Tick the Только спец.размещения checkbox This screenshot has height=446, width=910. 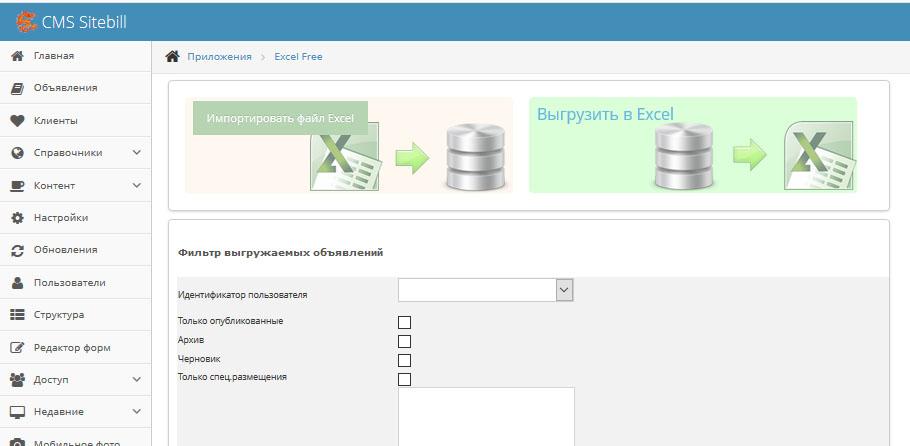(x=405, y=380)
